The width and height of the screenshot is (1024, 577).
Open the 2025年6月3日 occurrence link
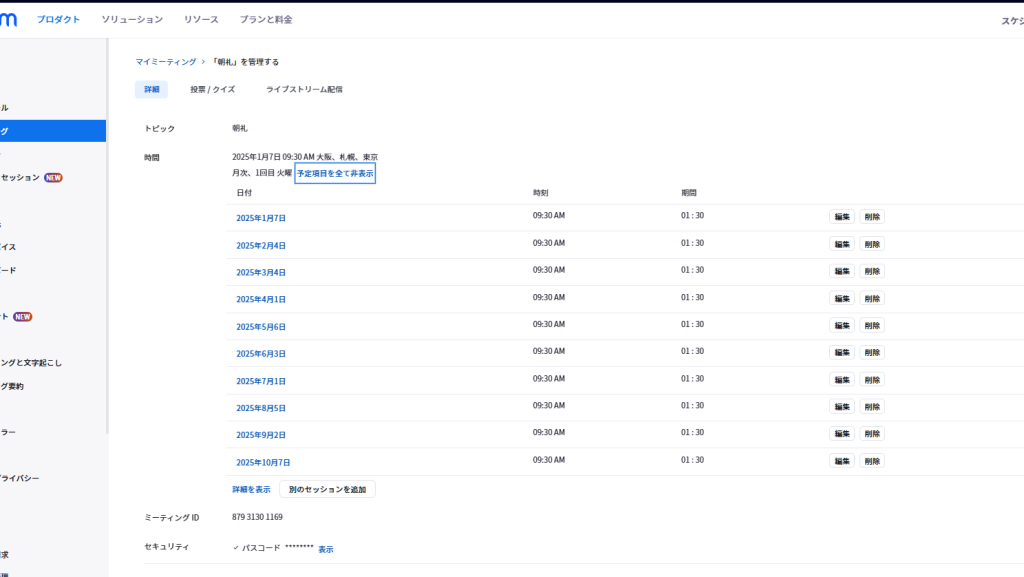click(261, 354)
